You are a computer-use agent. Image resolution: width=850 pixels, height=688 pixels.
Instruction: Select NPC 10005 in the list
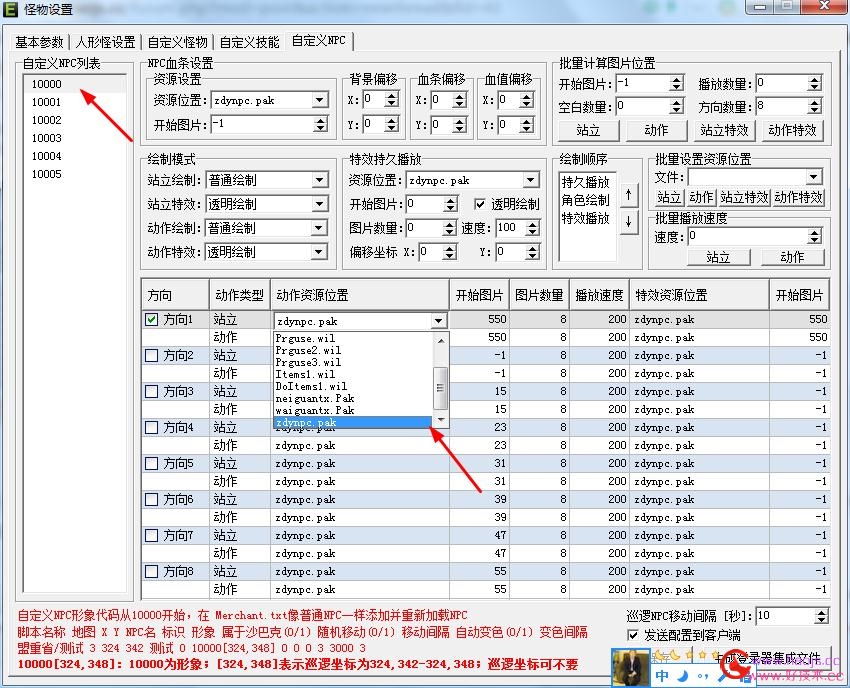75,174
